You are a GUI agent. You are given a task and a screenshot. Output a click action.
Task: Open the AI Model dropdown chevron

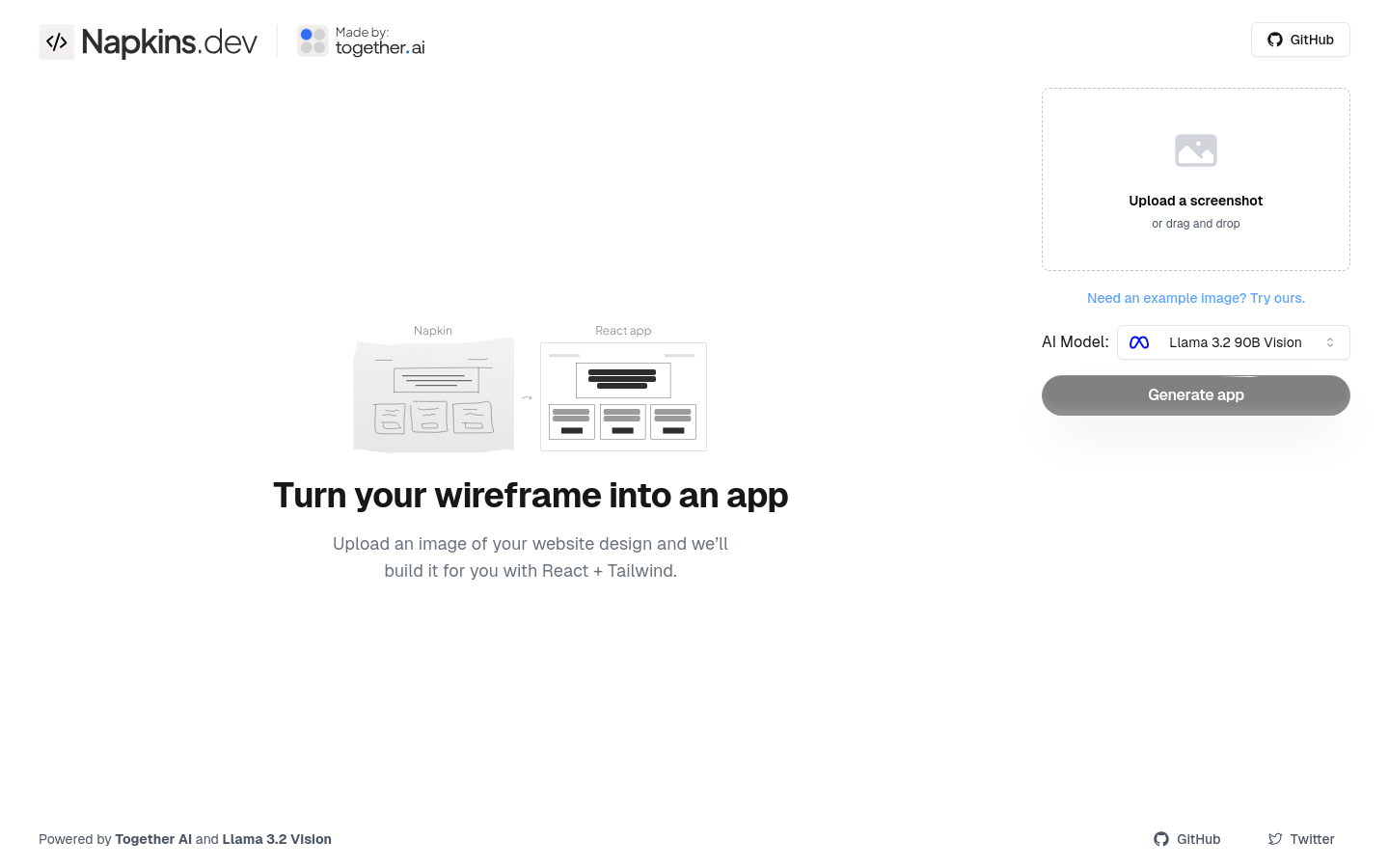[1330, 342]
